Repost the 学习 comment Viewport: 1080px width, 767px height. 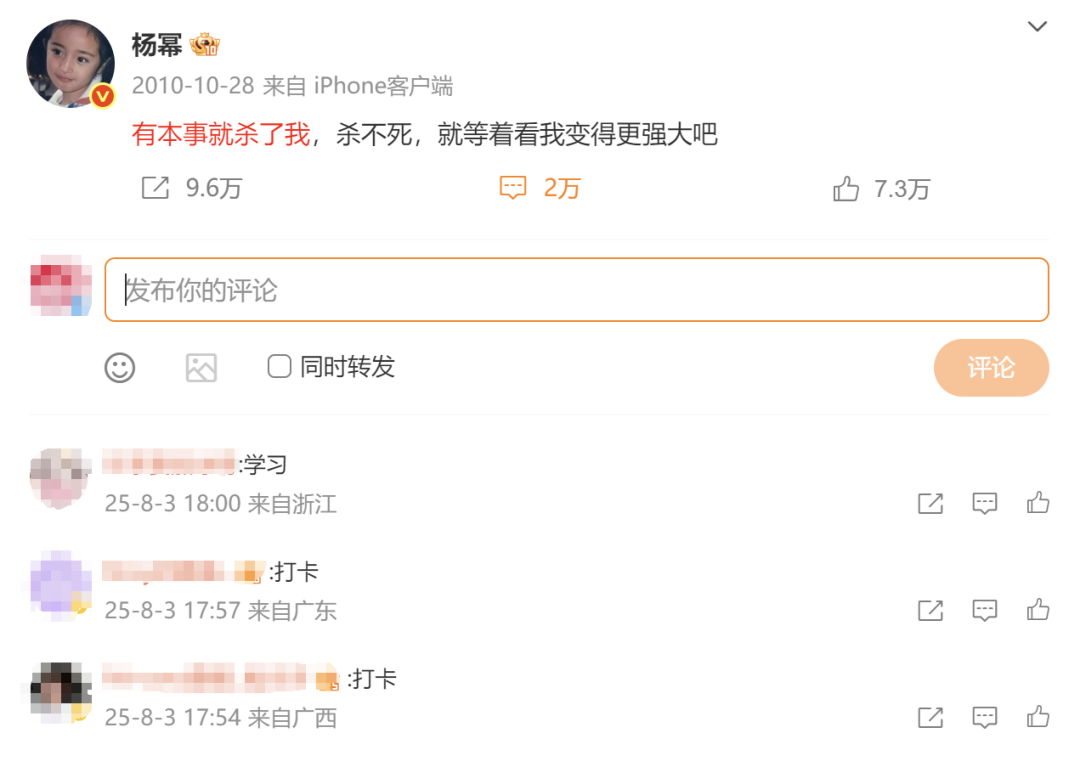pos(931,503)
